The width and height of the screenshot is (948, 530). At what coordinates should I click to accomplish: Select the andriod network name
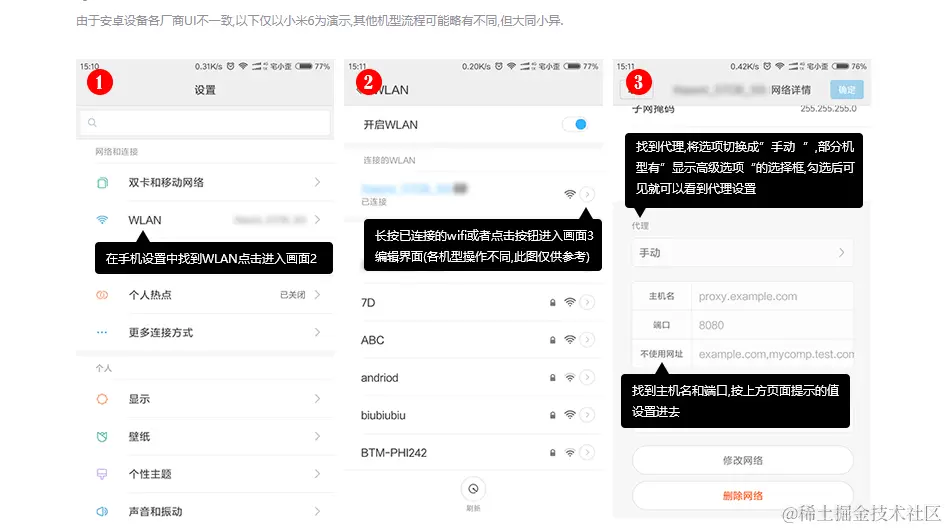[x=380, y=378]
